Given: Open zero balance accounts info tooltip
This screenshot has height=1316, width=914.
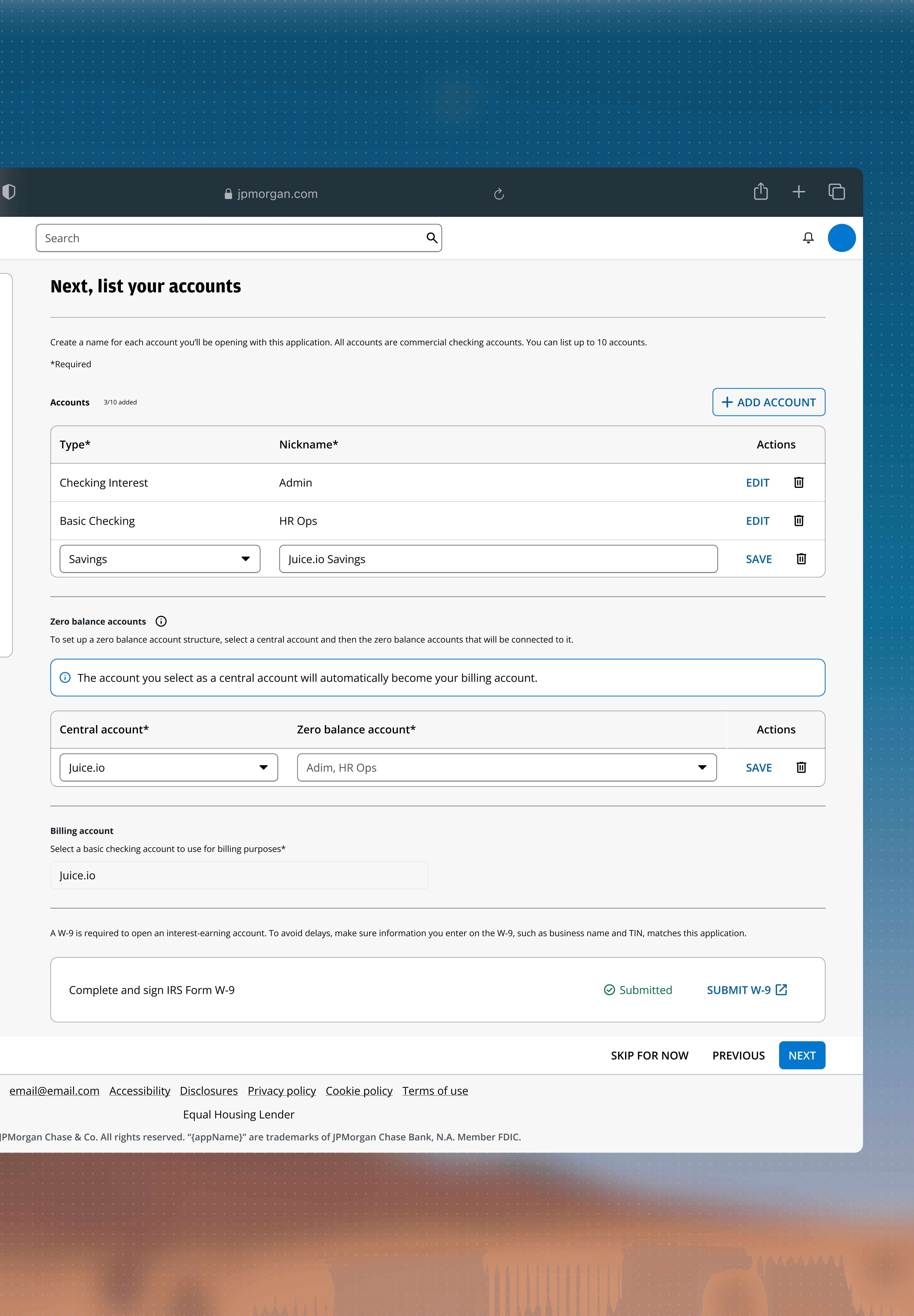Looking at the screenshot, I should click(x=161, y=621).
